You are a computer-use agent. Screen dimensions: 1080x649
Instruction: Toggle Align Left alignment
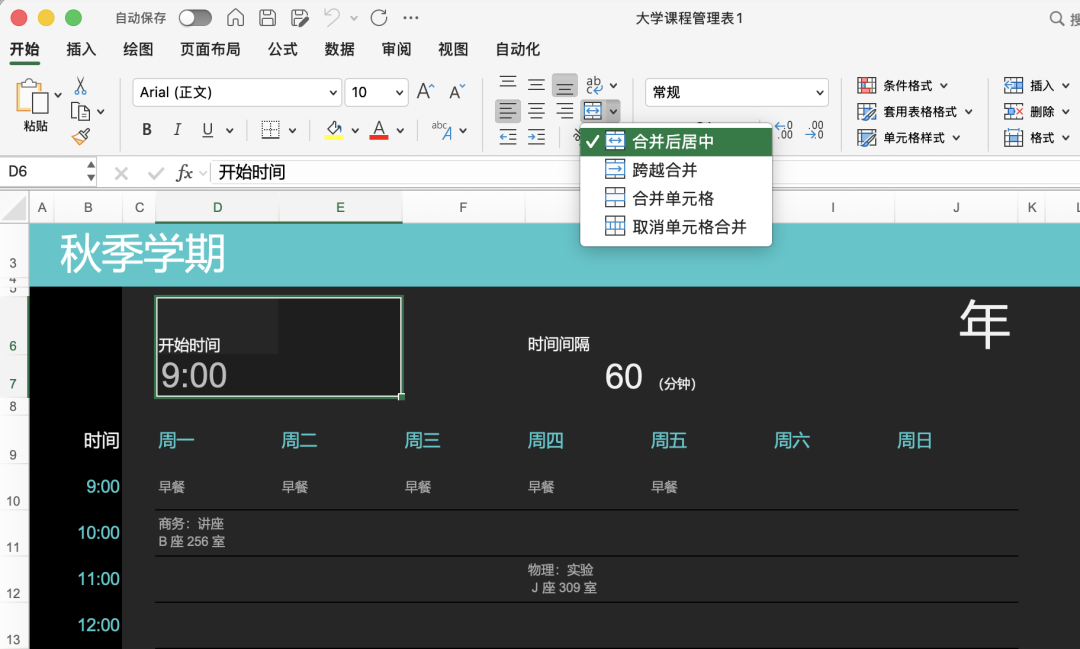coord(508,110)
